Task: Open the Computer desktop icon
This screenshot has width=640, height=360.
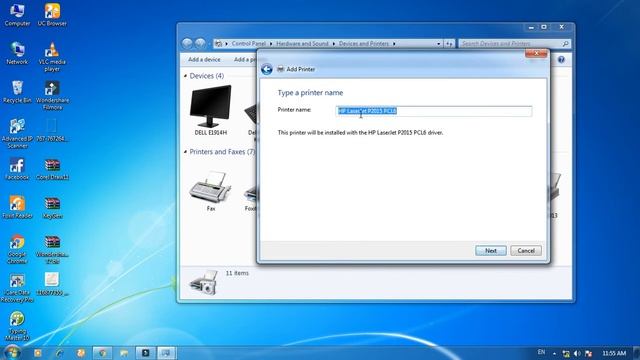Action: pos(17,15)
